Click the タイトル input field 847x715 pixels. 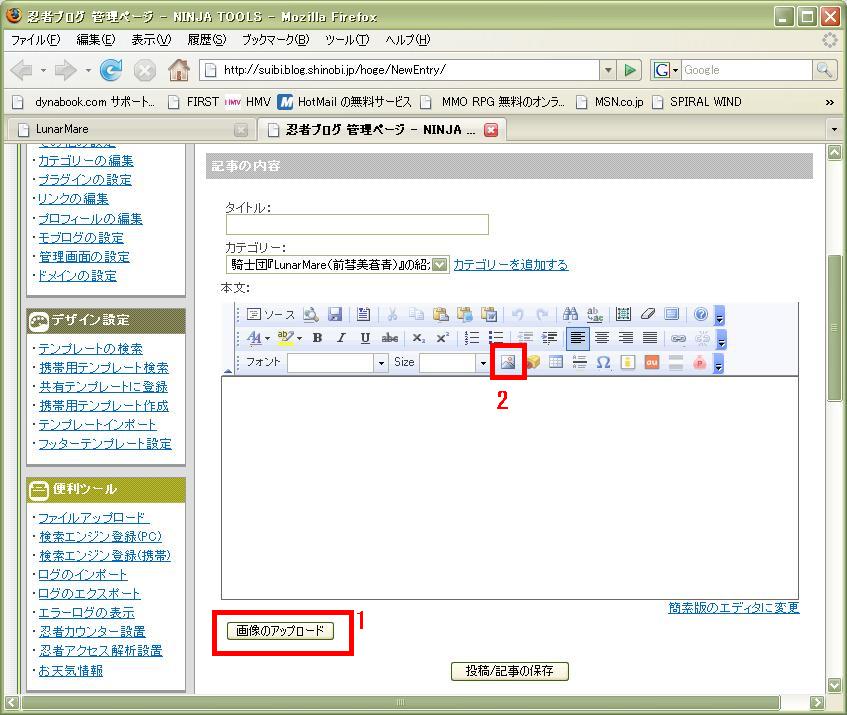coord(357,224)
